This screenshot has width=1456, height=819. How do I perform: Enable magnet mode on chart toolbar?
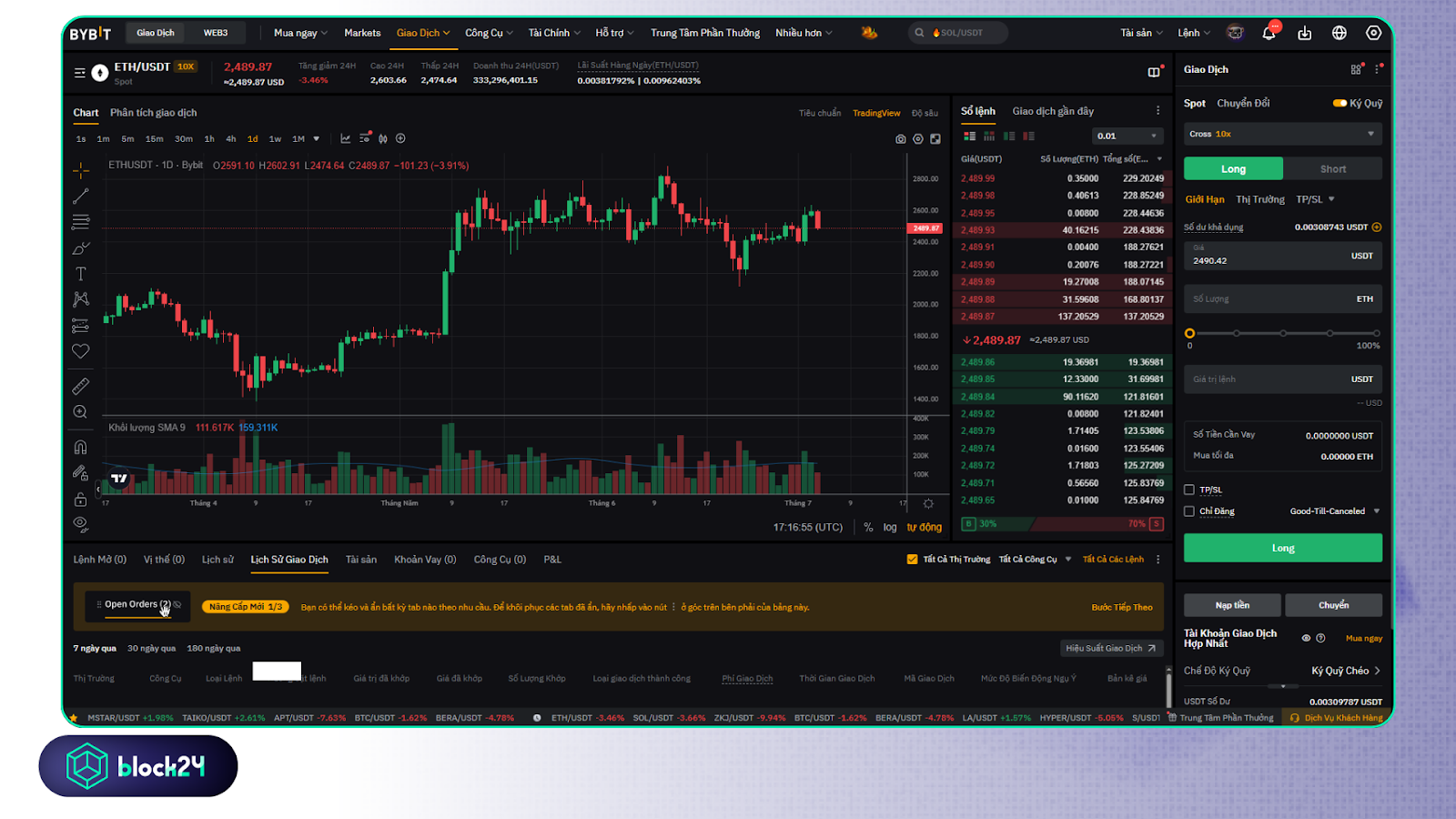(x=81, y=447)
